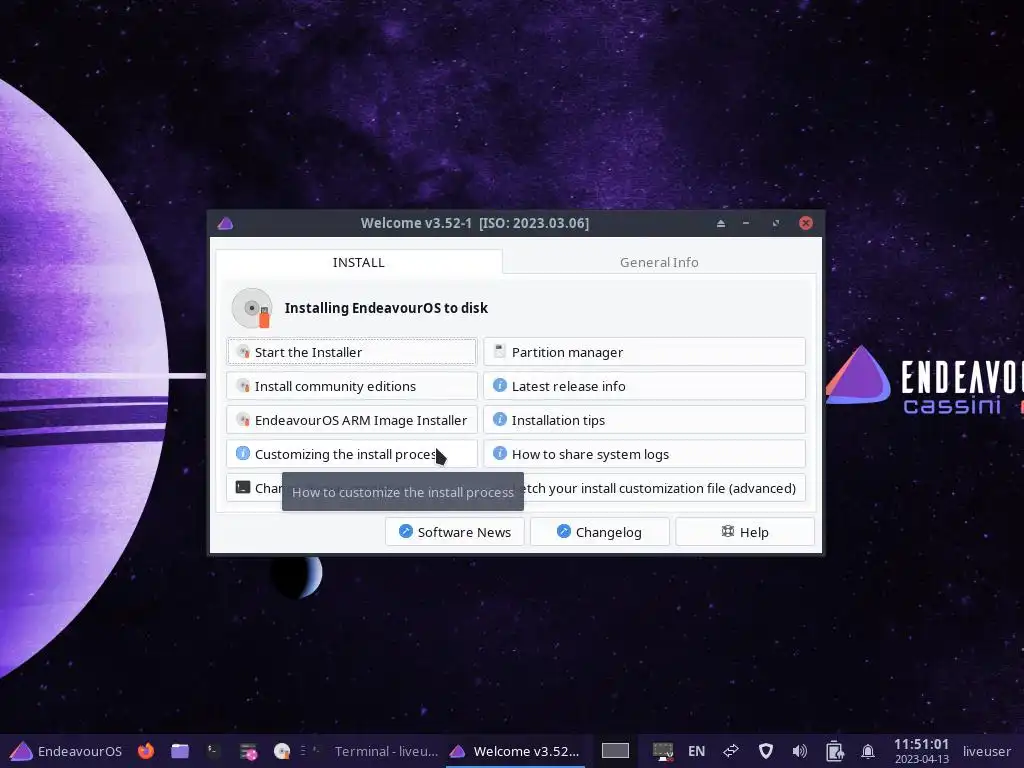
Task: Click the globe icon on Changelog
Action: pos(564,532)
